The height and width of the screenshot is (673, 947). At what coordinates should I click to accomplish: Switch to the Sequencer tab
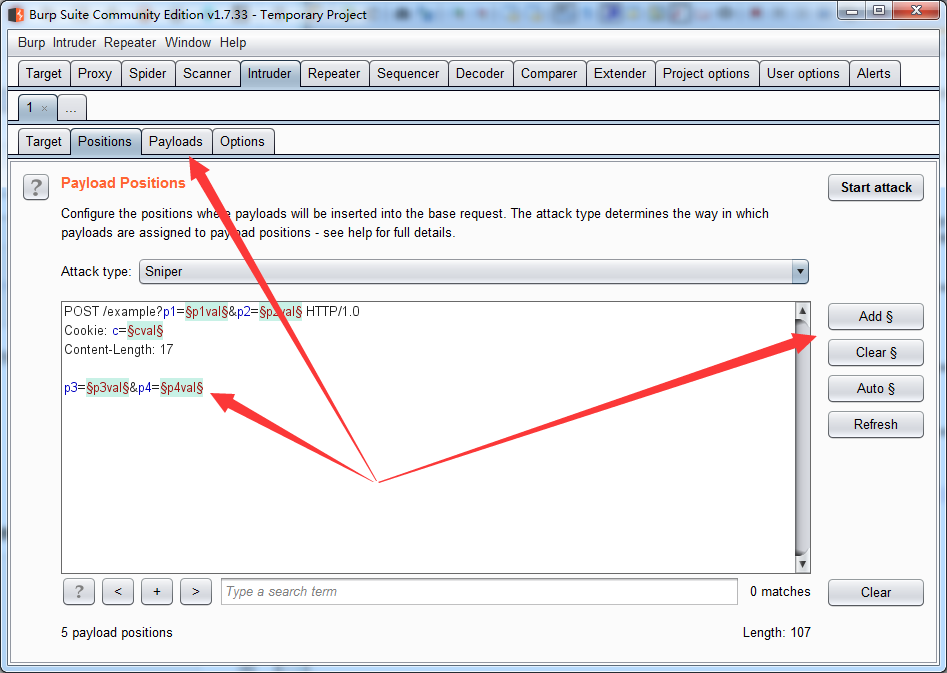tap(408, 74)
